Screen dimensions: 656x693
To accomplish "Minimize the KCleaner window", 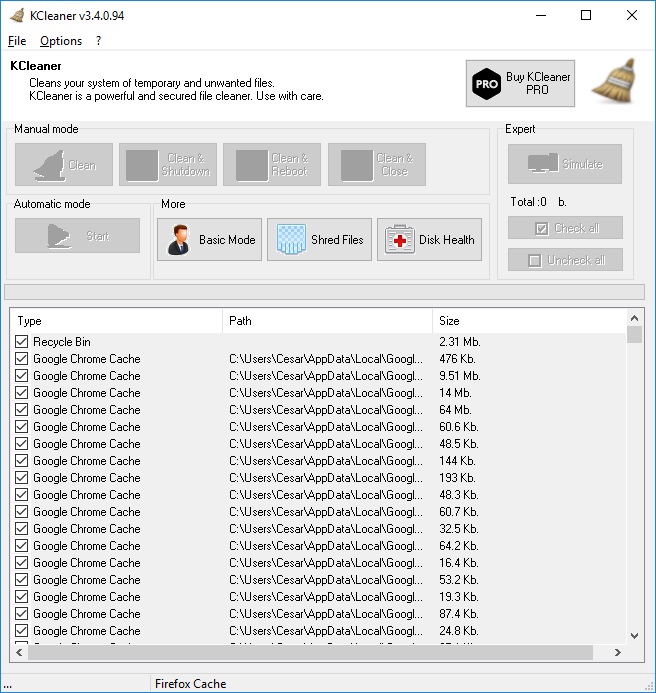I will pos(541,15).
